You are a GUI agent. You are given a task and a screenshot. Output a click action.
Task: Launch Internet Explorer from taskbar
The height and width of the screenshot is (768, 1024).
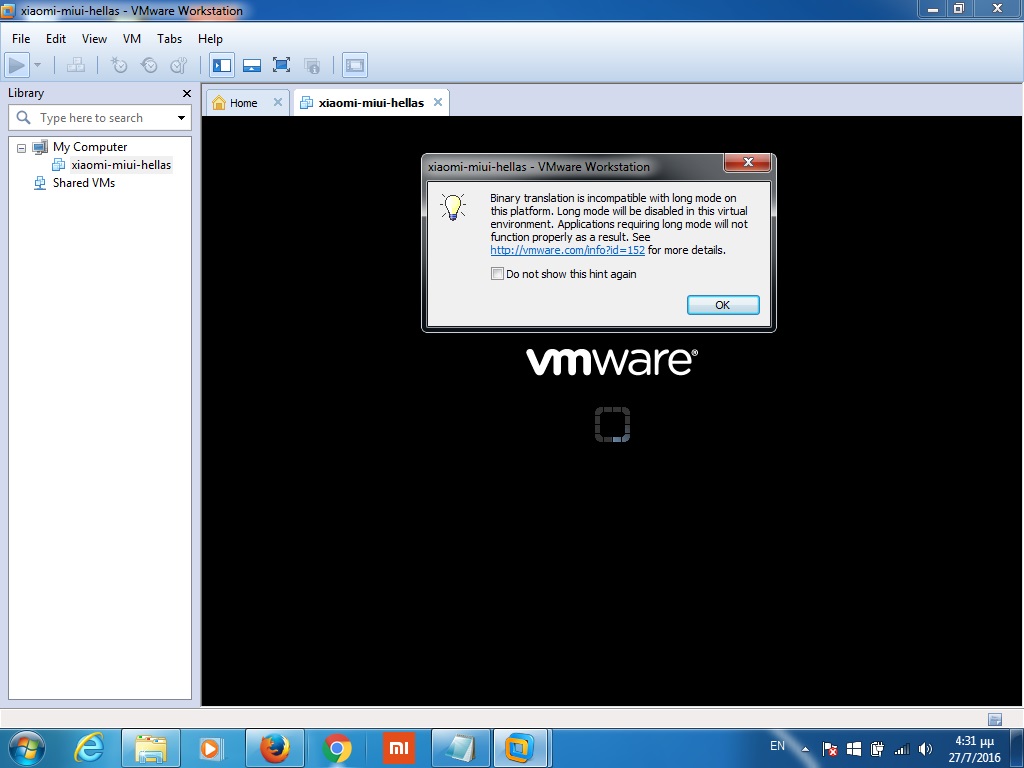coord(89,748)
